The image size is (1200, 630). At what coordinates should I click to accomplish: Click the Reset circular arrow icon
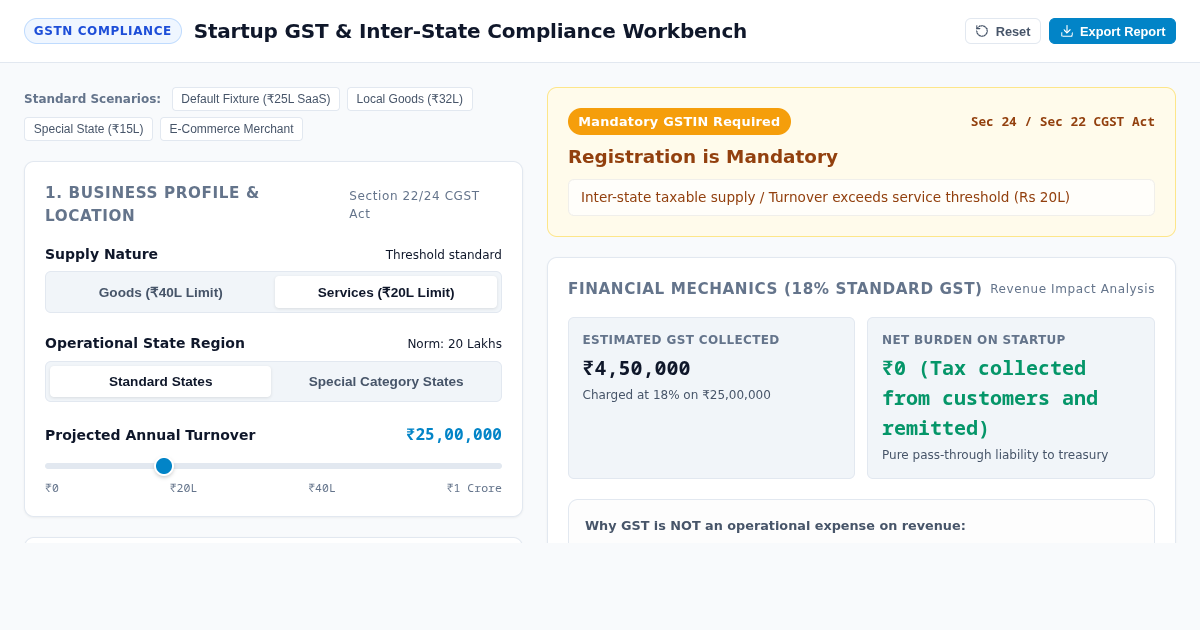pos(982,31)
